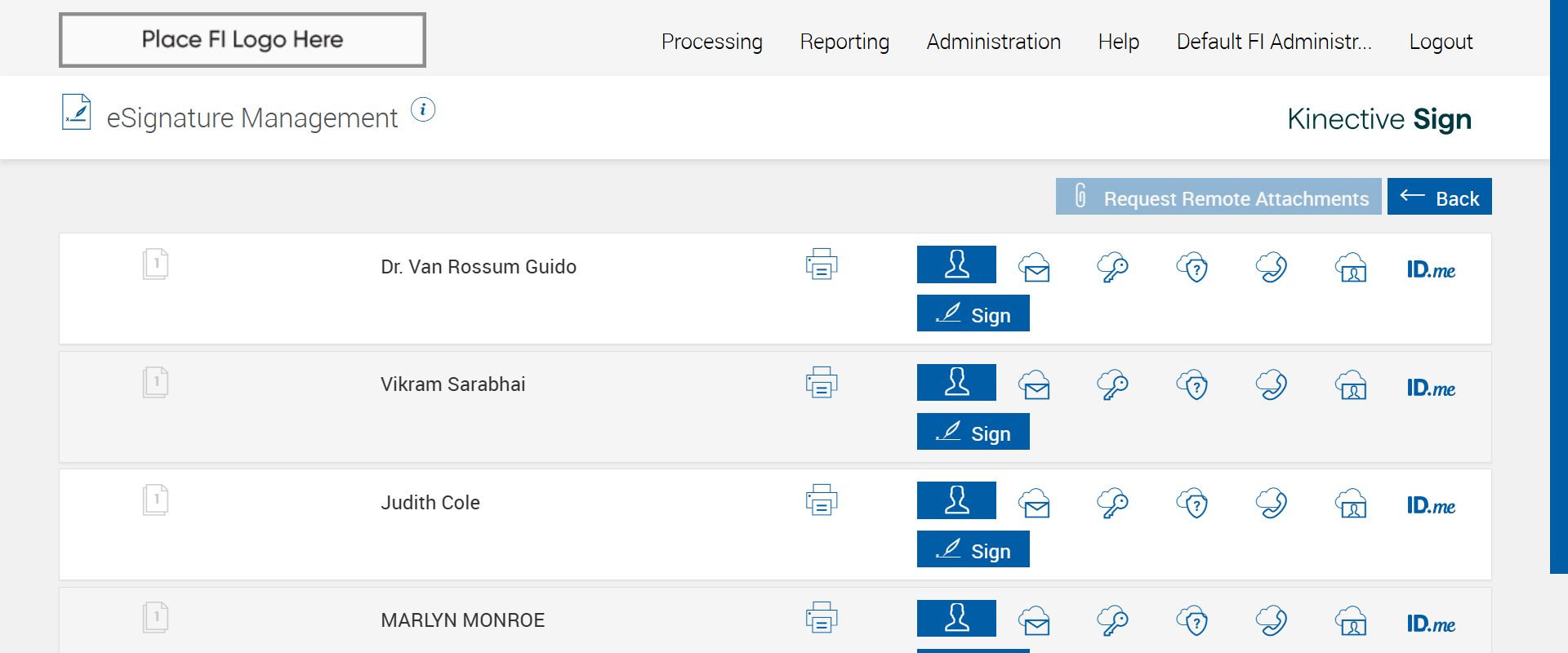
Task: Click Request Remote Attachments button
Action: 1218,197
